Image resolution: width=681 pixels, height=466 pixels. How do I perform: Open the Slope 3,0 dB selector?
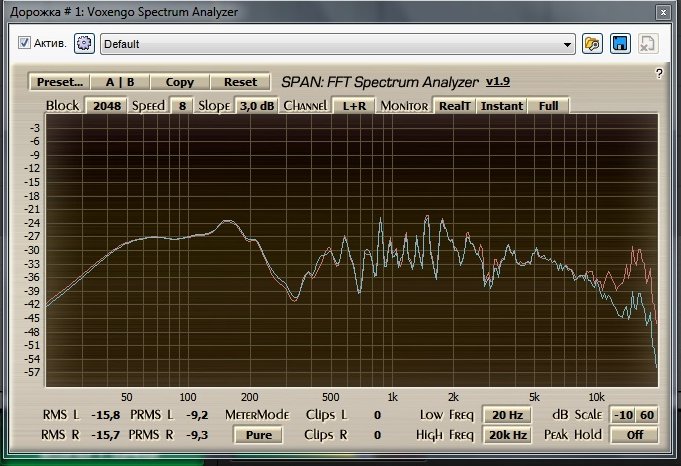(257, 106)
